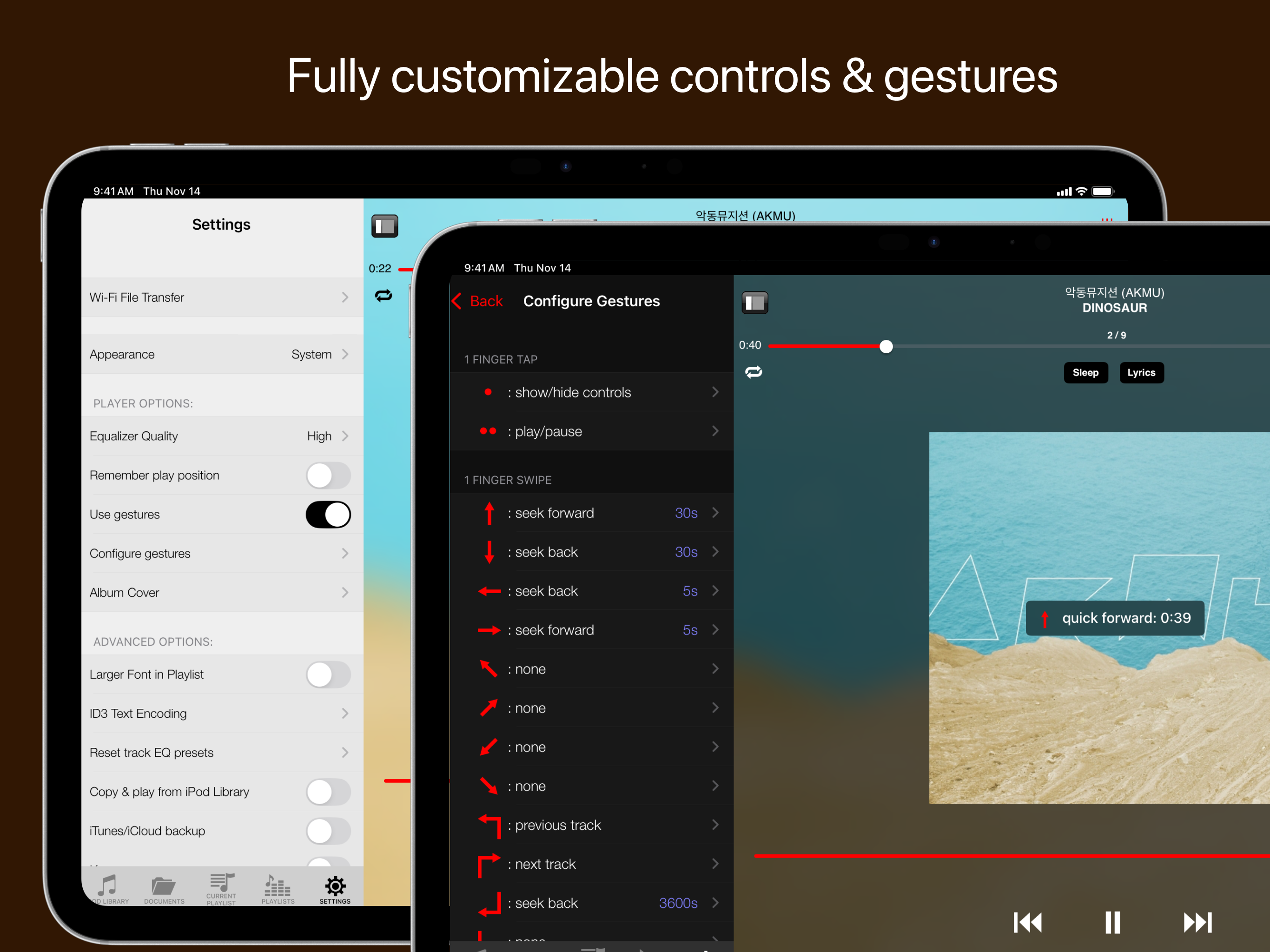This screenshot has width=1270, height=952.
Task: Tap repeat icon in front player
Action: tap(753, 372)
